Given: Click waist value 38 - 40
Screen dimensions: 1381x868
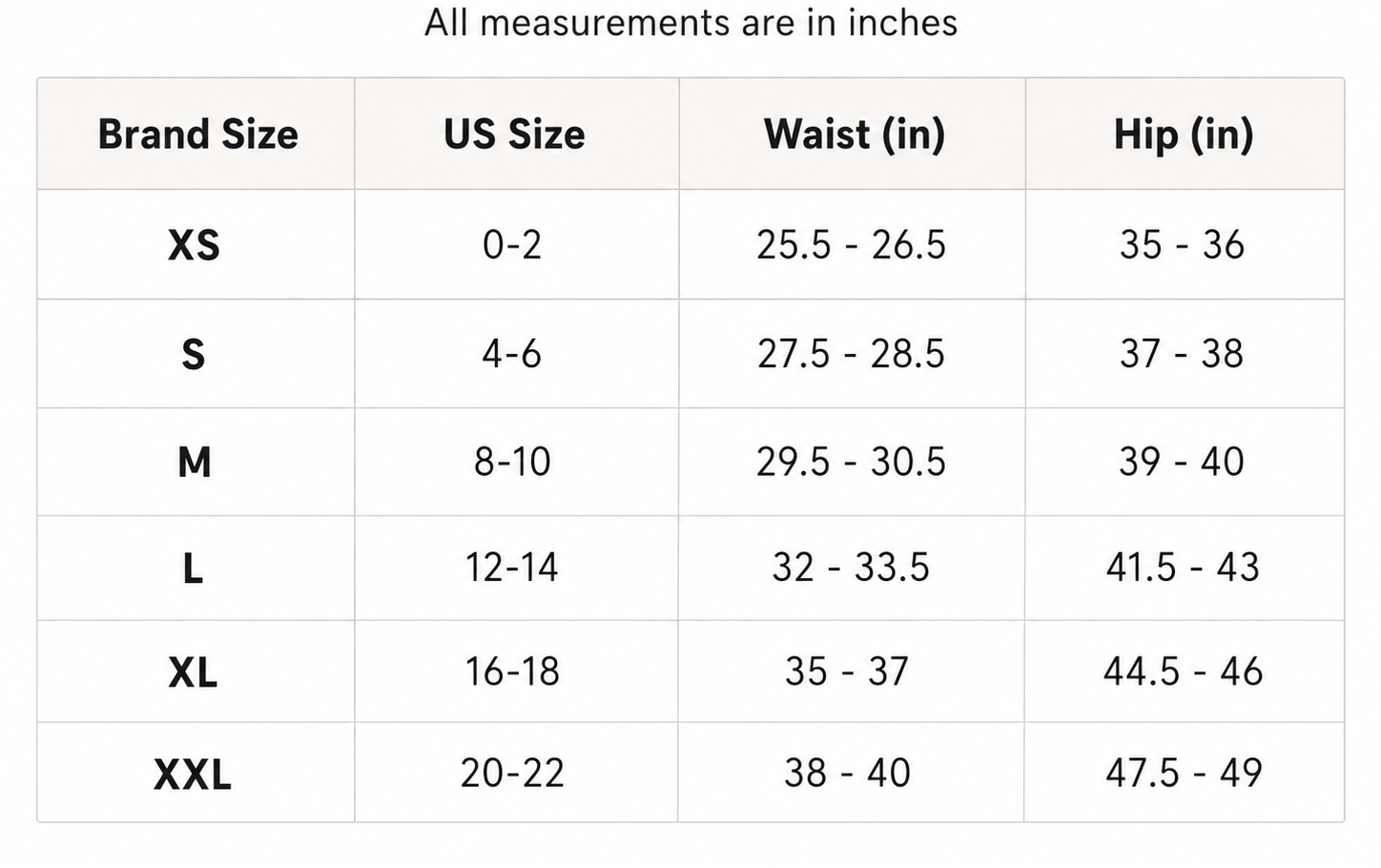Looking at the screenshot, I should [847, 773].
